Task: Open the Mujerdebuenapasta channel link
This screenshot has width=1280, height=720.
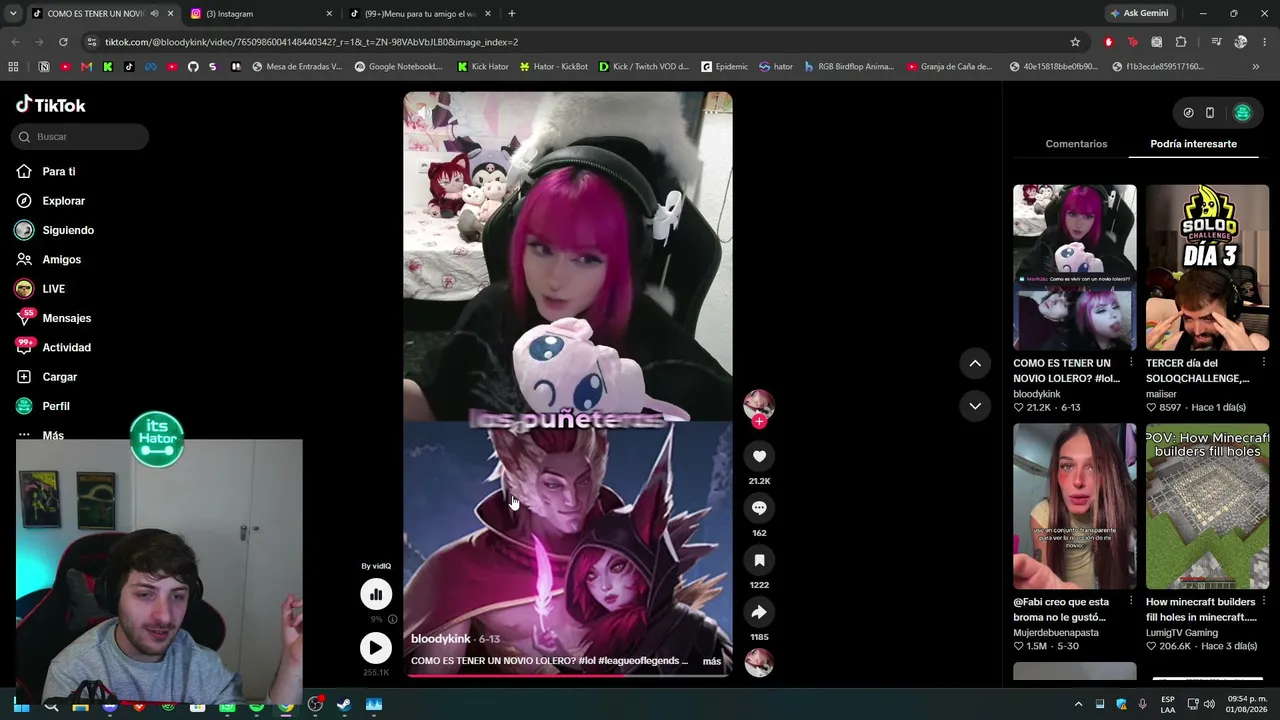Action: pyautogui.click(x=1056, y=633)
